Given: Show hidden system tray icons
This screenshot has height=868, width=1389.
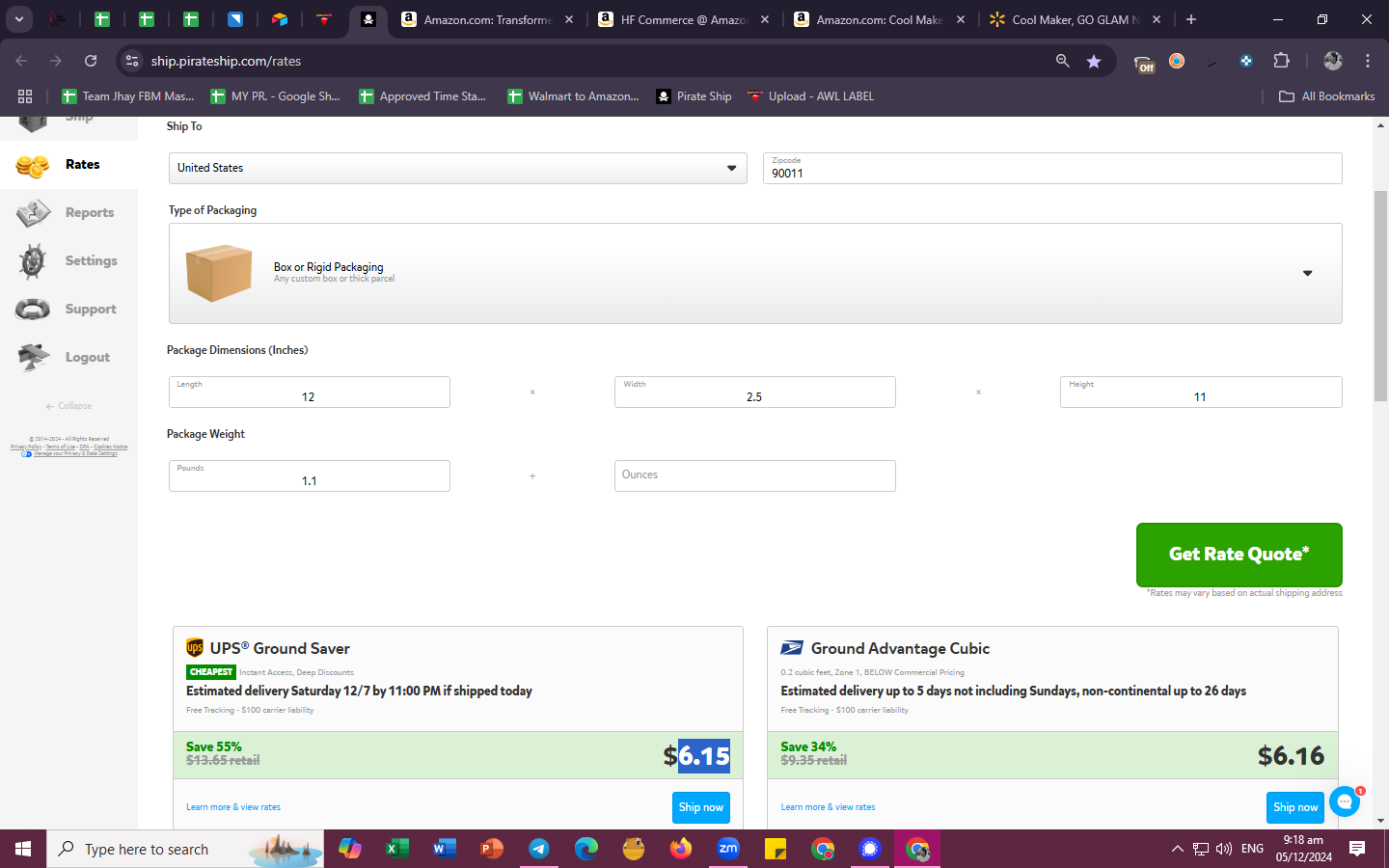Looking at the screenshot, I should pyautogui.click(x=1177, y=849).
